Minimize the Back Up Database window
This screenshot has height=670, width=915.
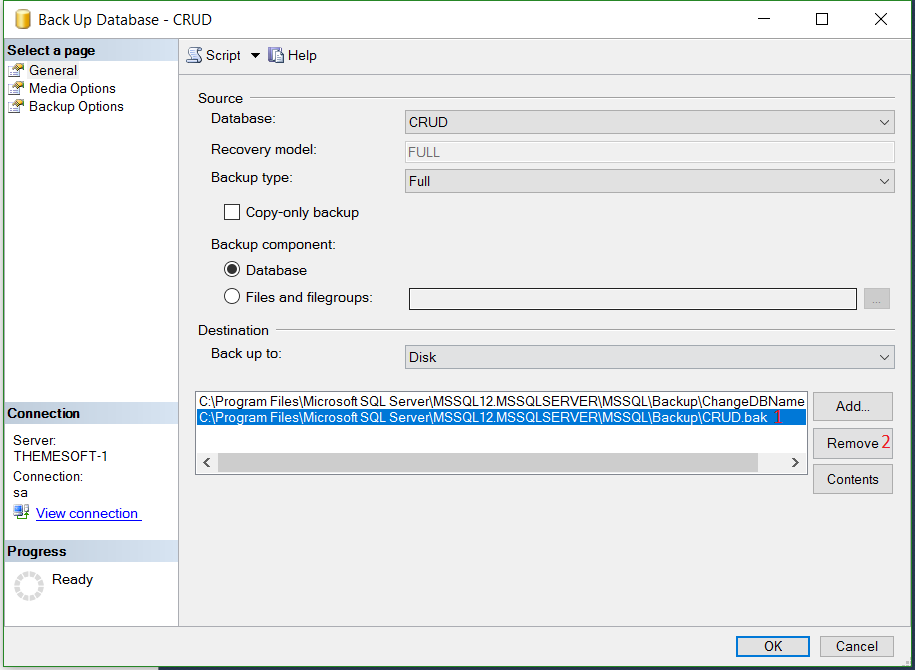tap(764, 19)
